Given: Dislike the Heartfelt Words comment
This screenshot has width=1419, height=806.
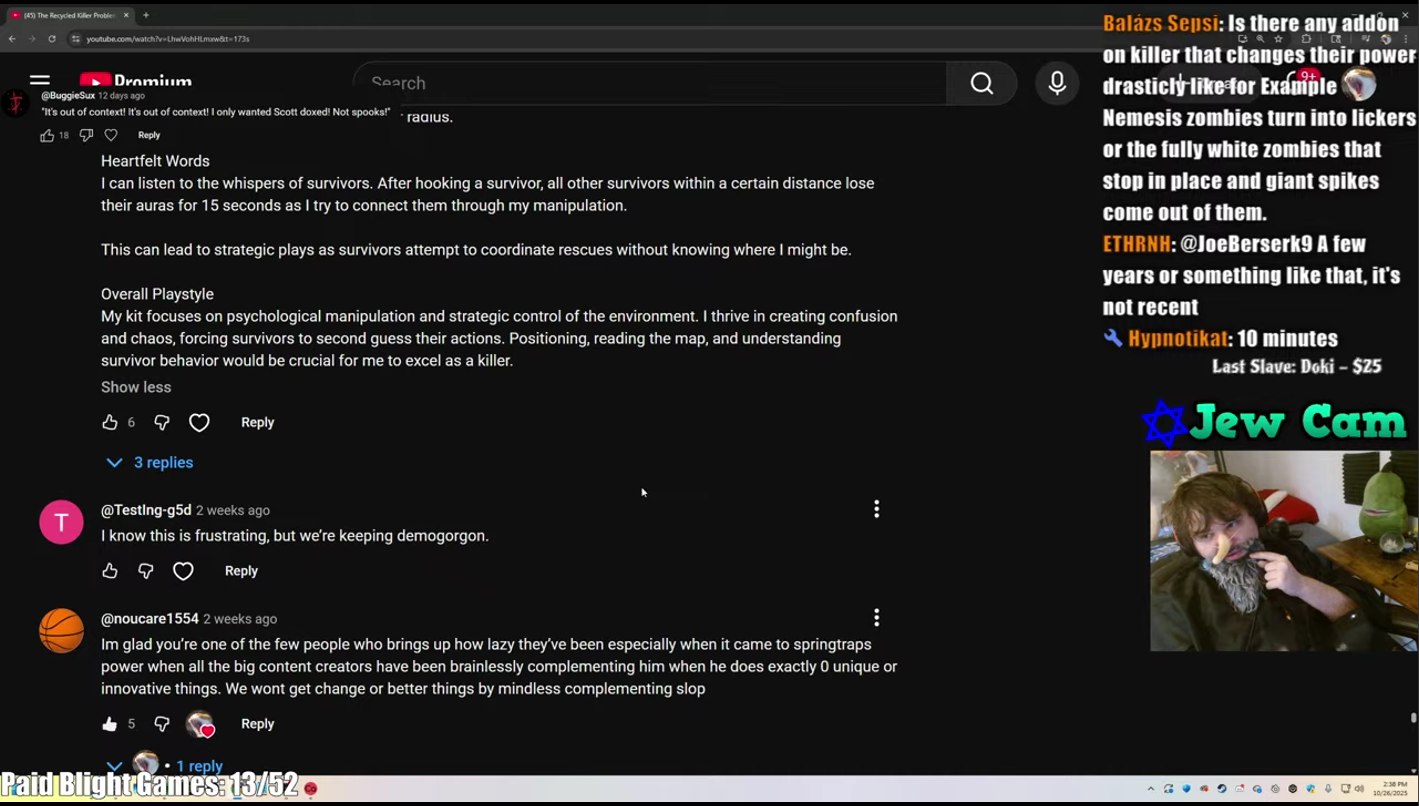Looking at the screenshot, I should tap(162, 423).
